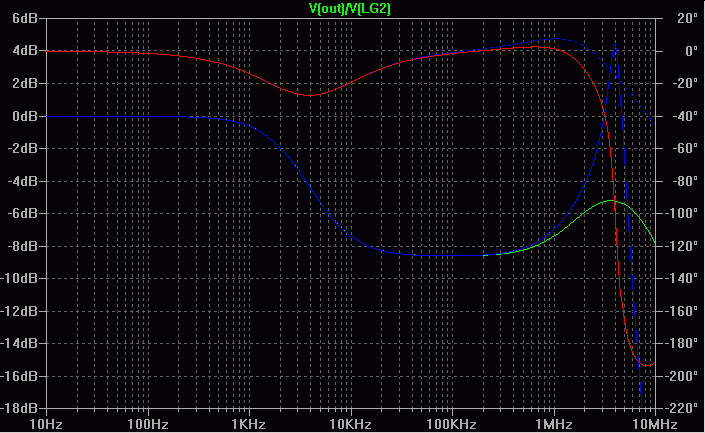Click the -16dB magnitude axis label
The image size is (705, 433).
(x=19, y=376)
